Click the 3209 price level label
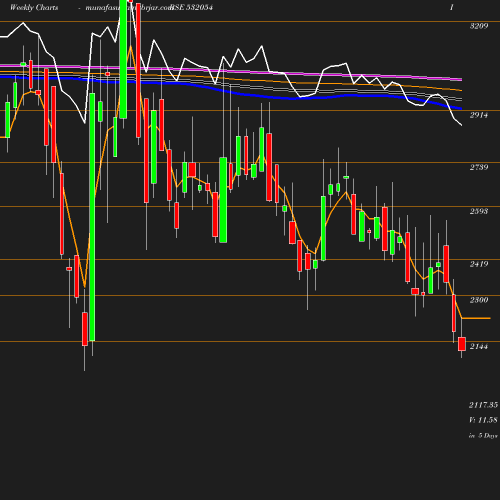Screen dimensions: 500x500 coord(479,26)
